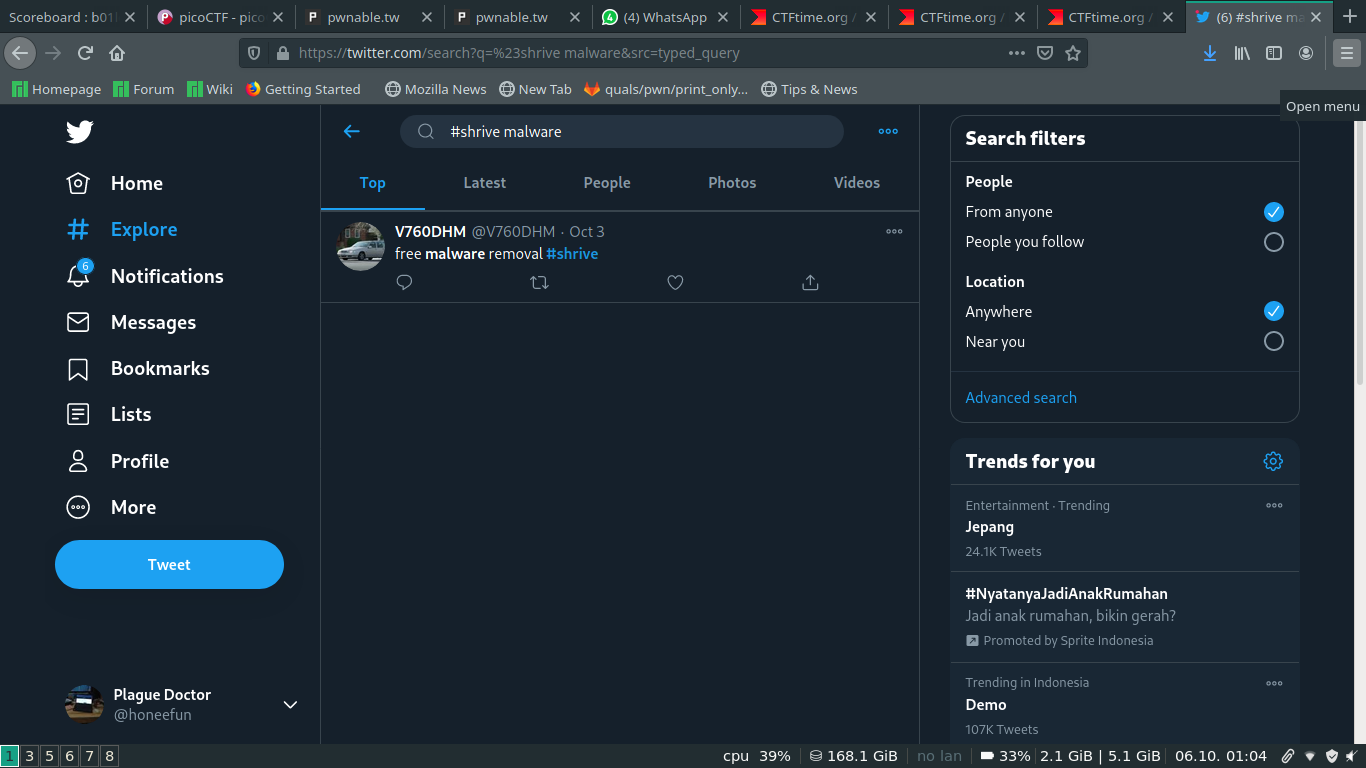Screen dimensions: 1366x768
Task: Switch to the Latest results tab
Action: pos(485,183)
